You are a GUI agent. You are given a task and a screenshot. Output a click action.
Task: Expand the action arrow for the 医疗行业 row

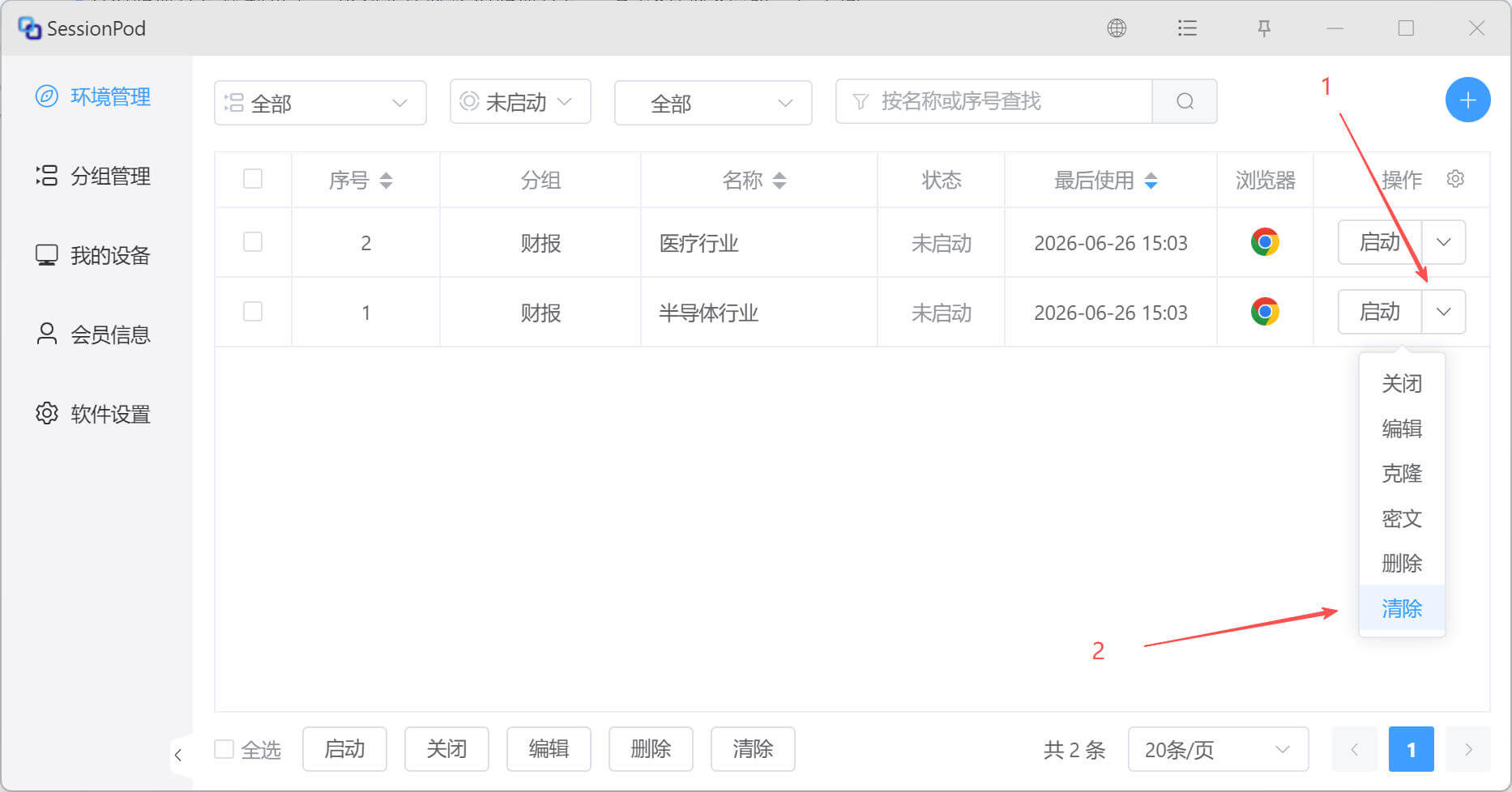1443,242
